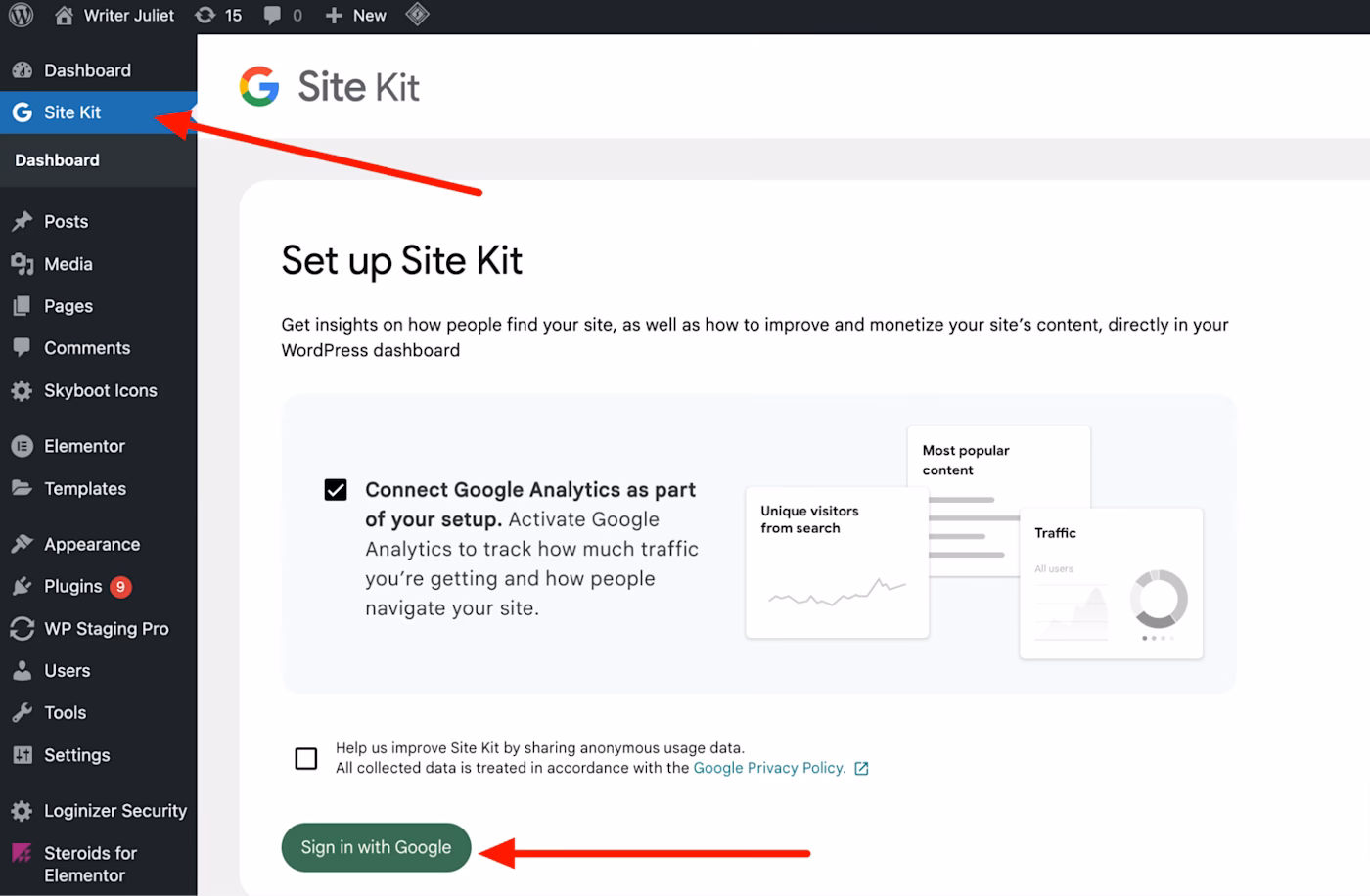
Task: Click the WP Staging Pro refresh icon
Action: coord(22,629)
